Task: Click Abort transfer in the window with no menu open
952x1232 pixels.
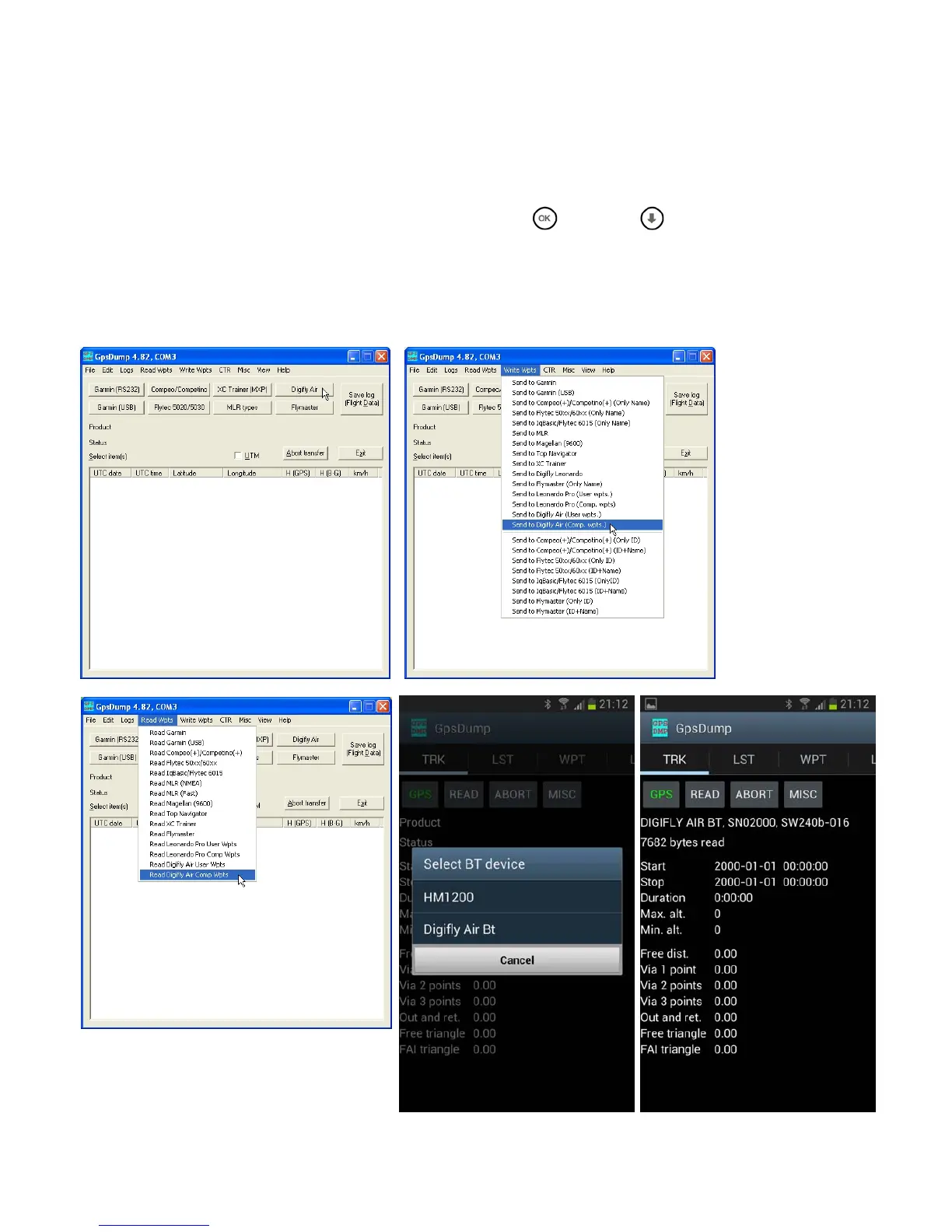Action: click(306, 453)
